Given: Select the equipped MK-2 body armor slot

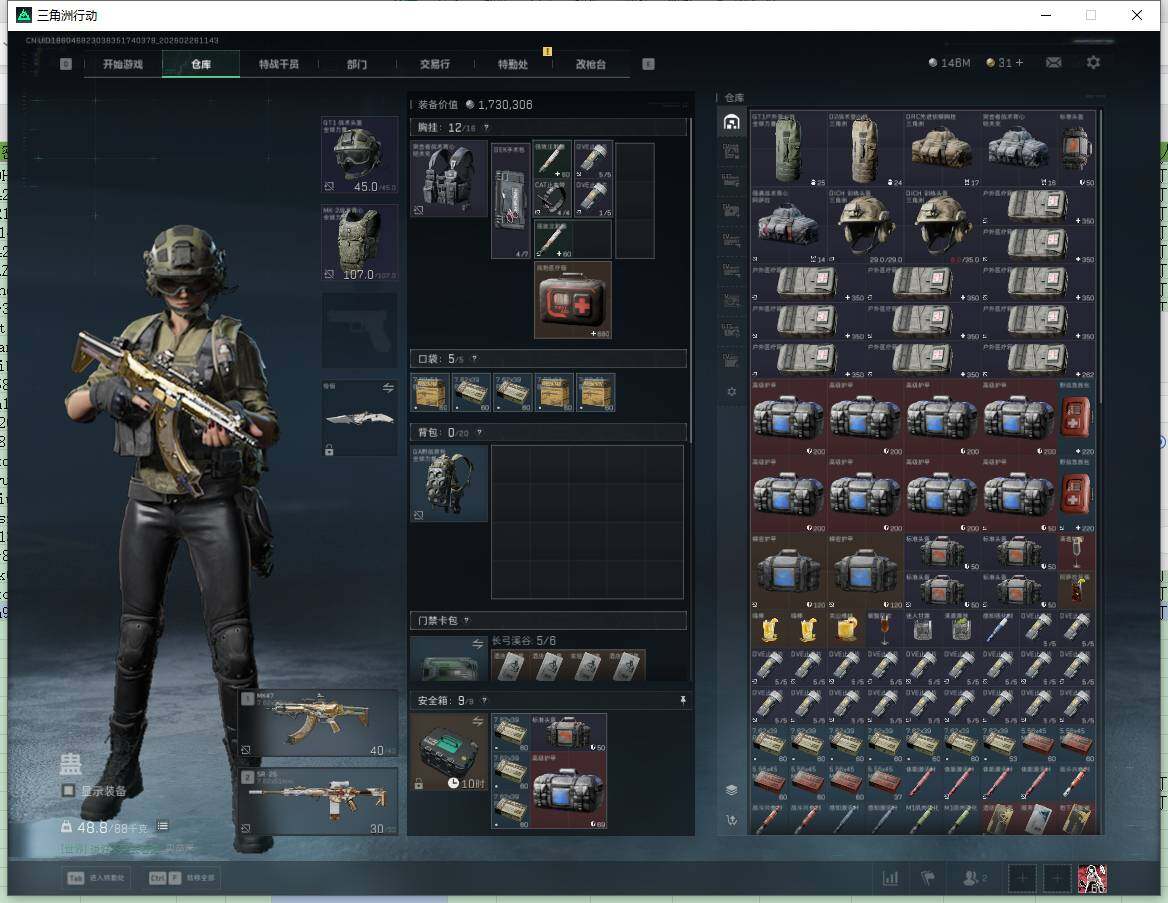Looking at the screenshot, I should tap(359, 243).
